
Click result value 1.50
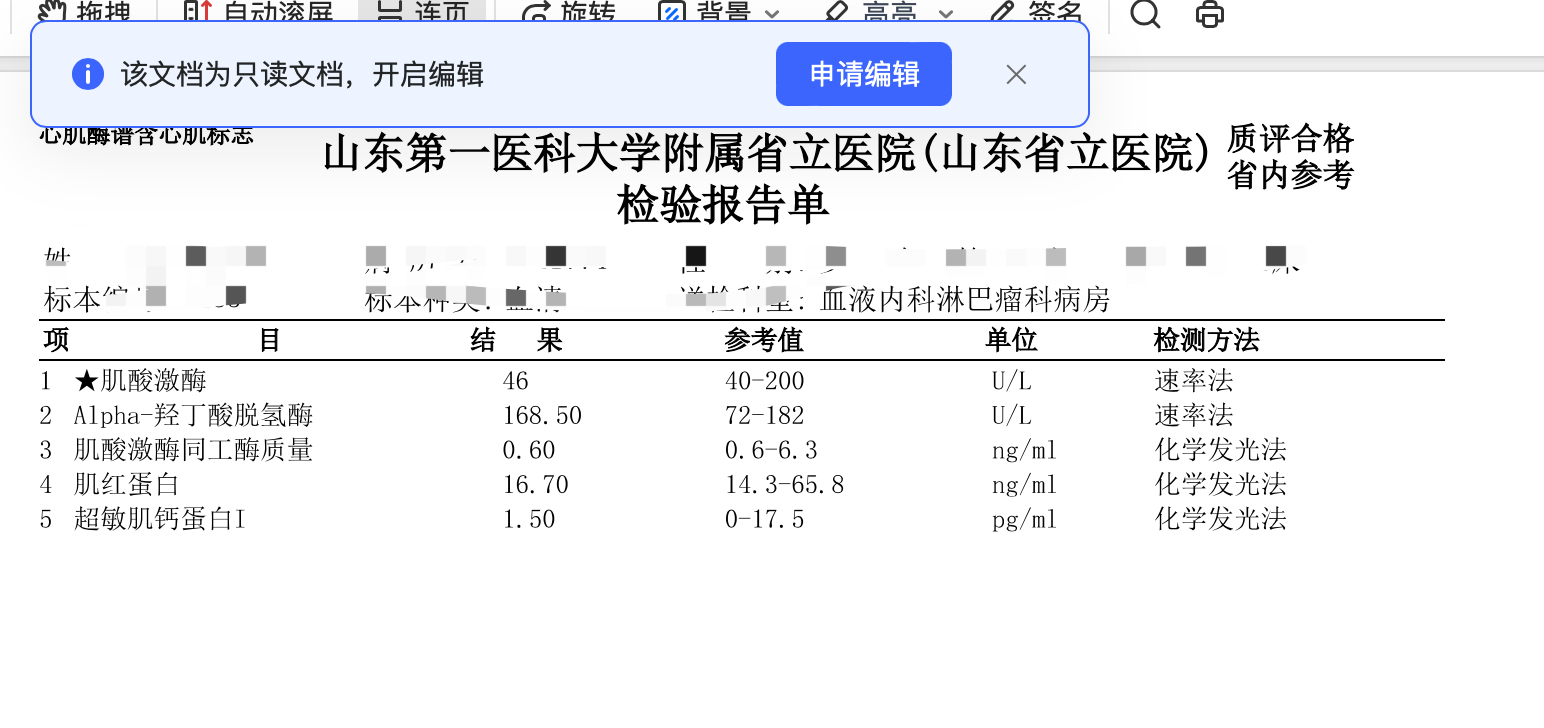[529, 519]
